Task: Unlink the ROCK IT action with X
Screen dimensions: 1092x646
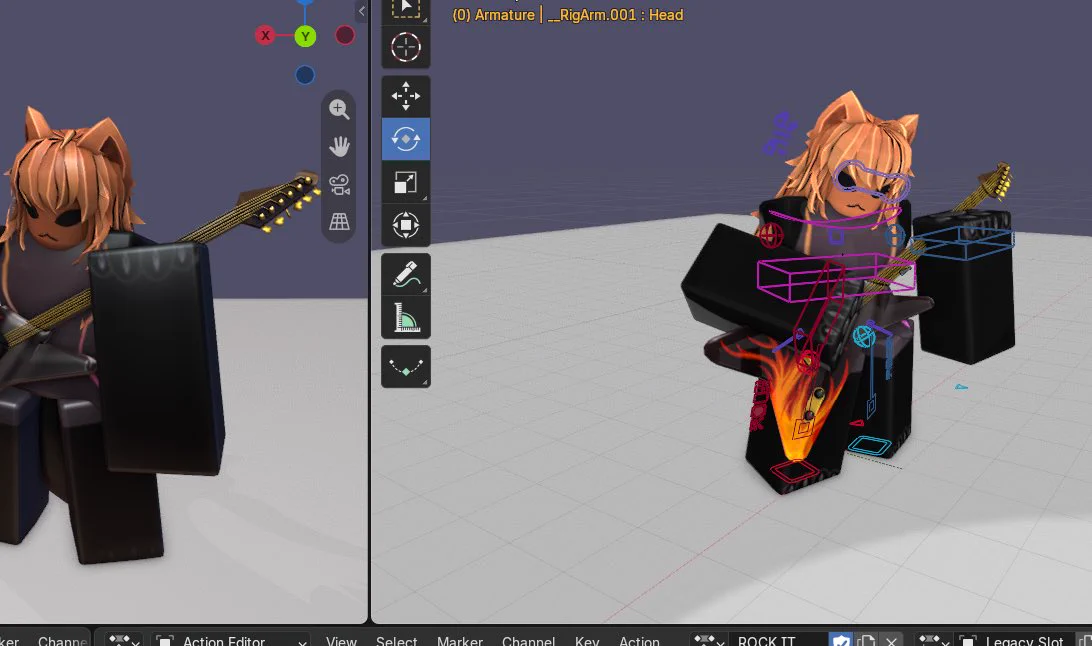Action: [x=891, y=640]
